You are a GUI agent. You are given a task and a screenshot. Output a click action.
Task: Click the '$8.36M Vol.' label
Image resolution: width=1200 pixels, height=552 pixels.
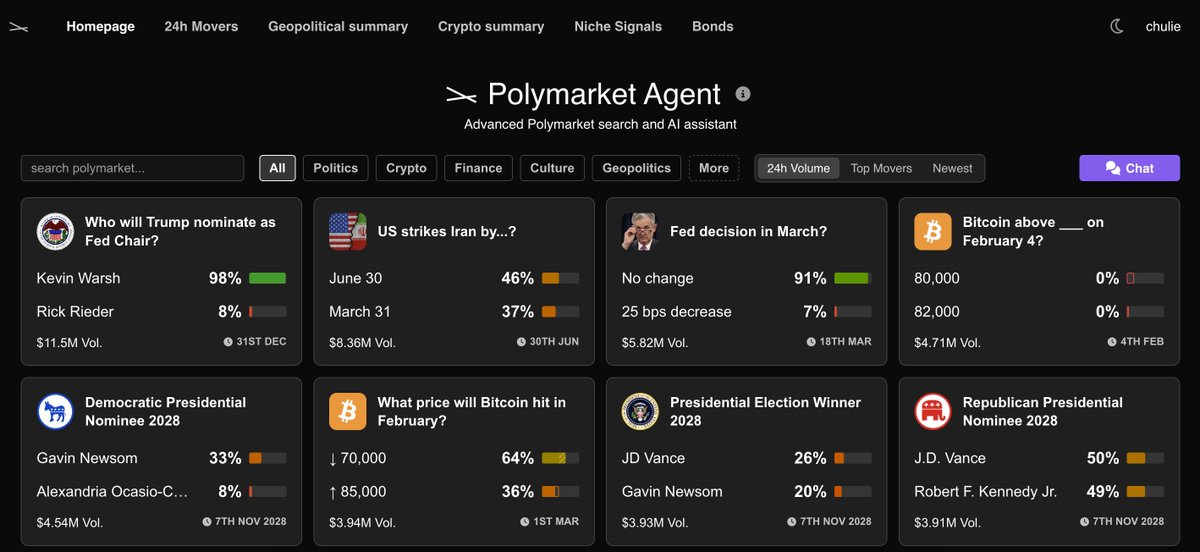click(362, 342)
